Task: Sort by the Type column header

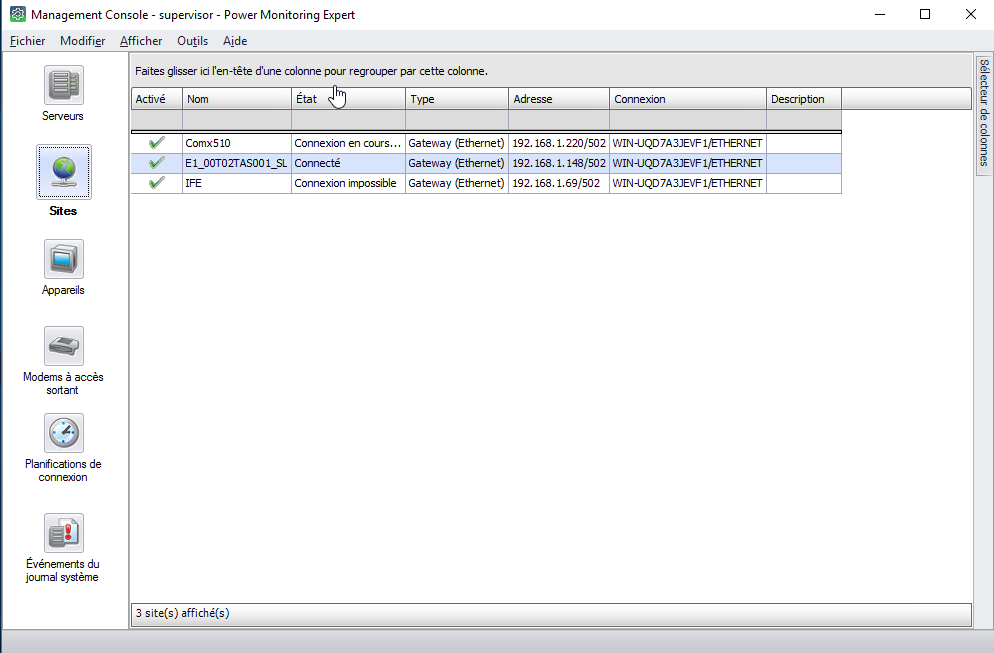Action: coord(456,99)
